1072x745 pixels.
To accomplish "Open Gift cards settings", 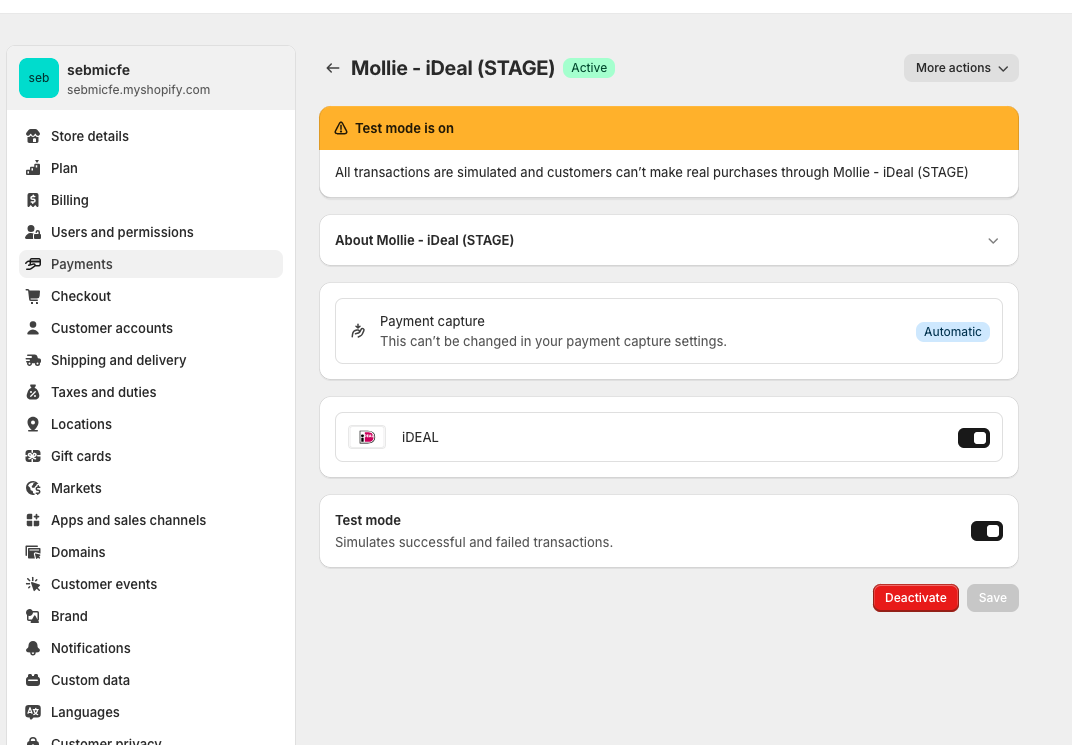I will click(150, 457).
